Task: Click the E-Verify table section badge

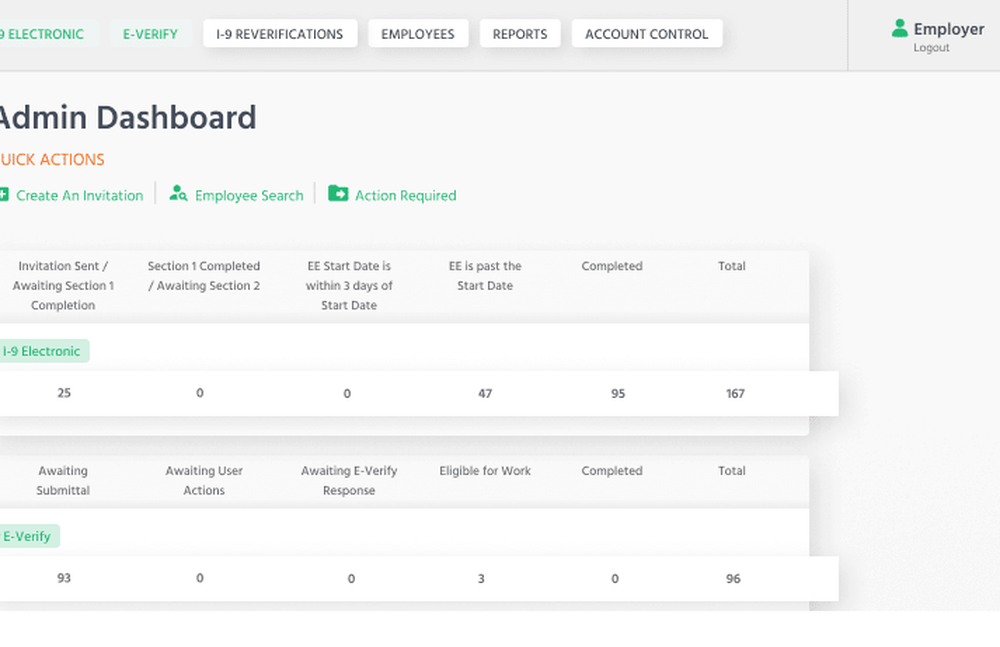Action: coord(28,536)
